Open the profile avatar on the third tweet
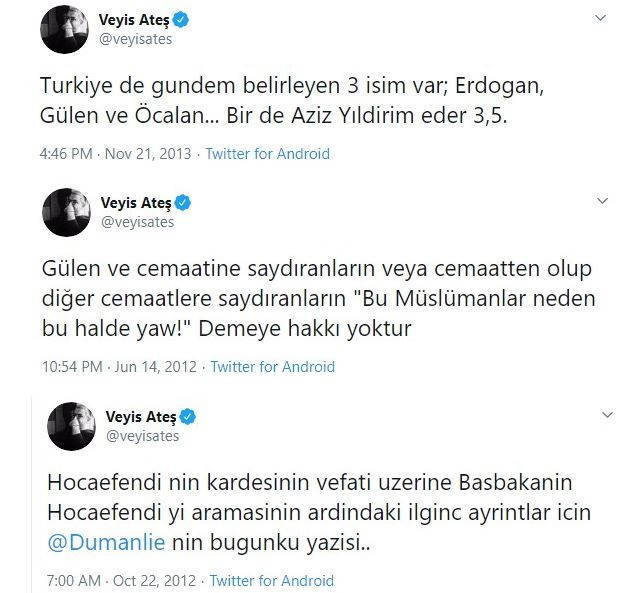637x593 pixels. pos(72,426)
